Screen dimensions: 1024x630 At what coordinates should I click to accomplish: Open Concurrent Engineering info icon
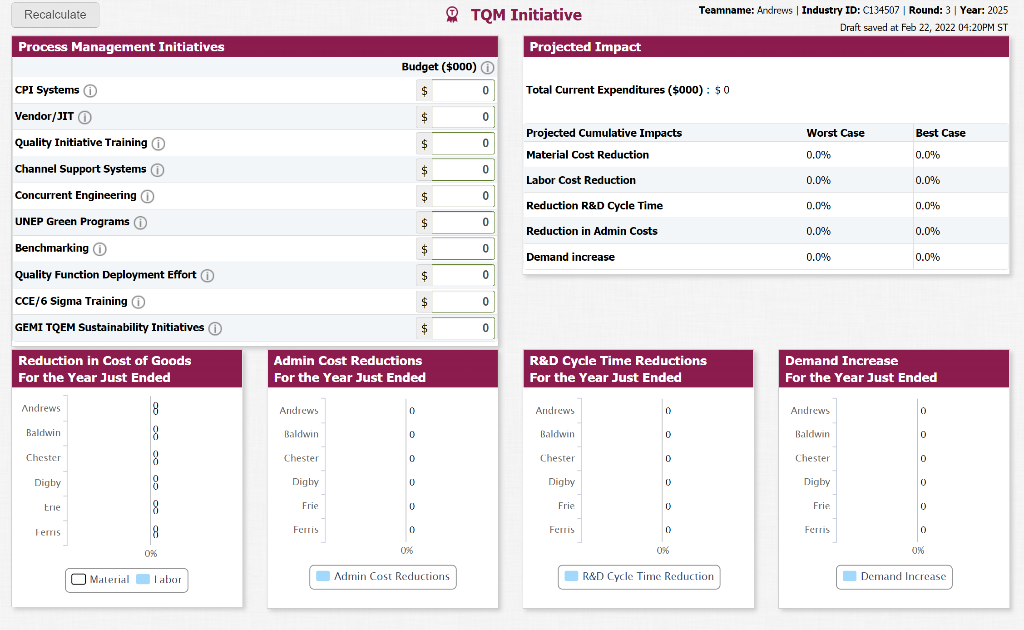[x=148, y=197]
